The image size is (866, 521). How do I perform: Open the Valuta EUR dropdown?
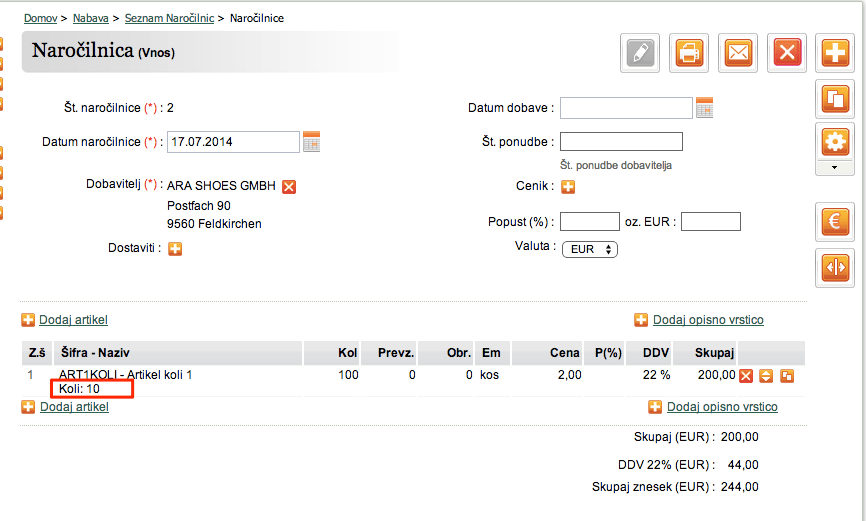click(x=590, y=249)
